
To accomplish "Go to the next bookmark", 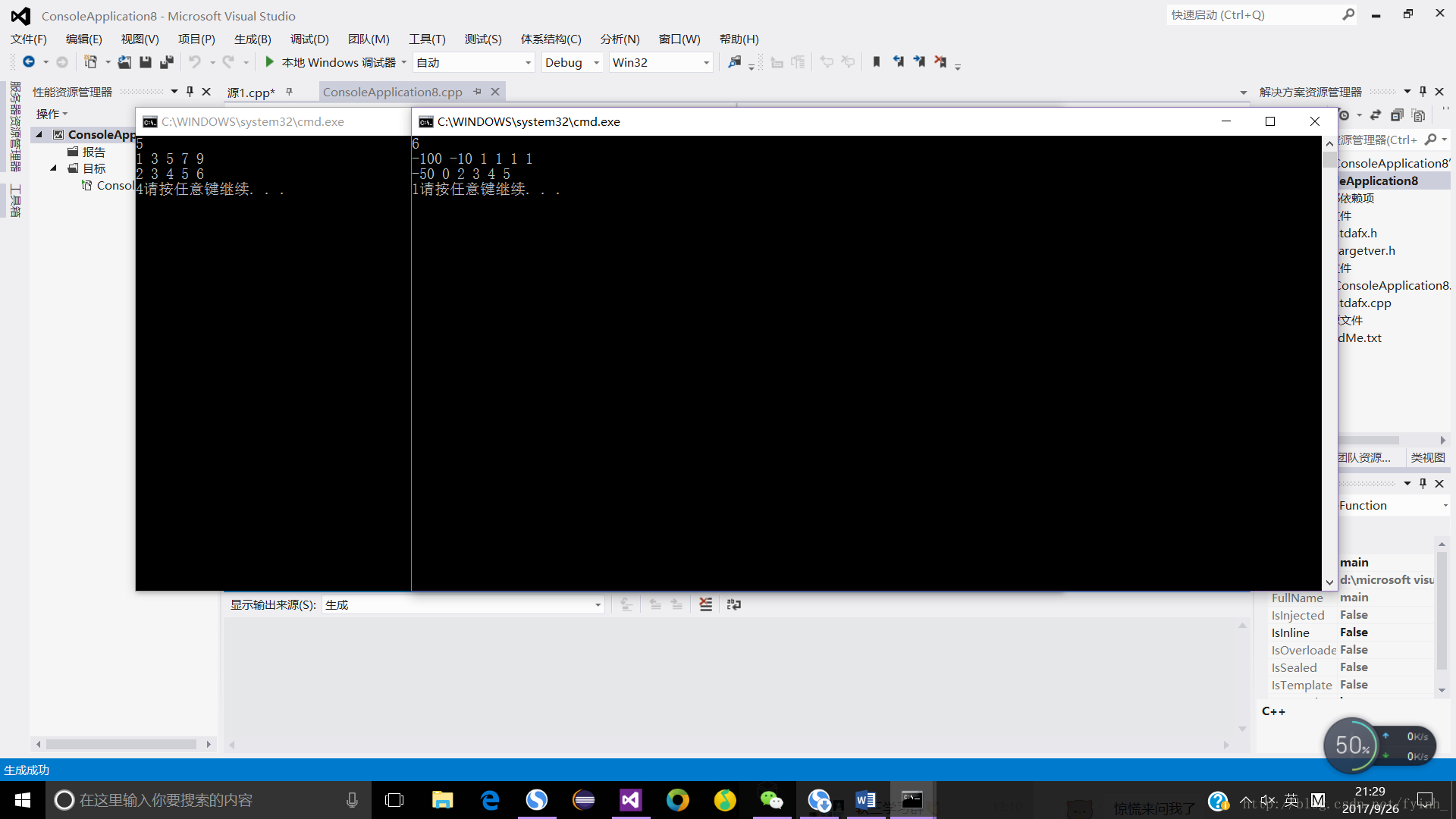I will [x=919, y=62].
